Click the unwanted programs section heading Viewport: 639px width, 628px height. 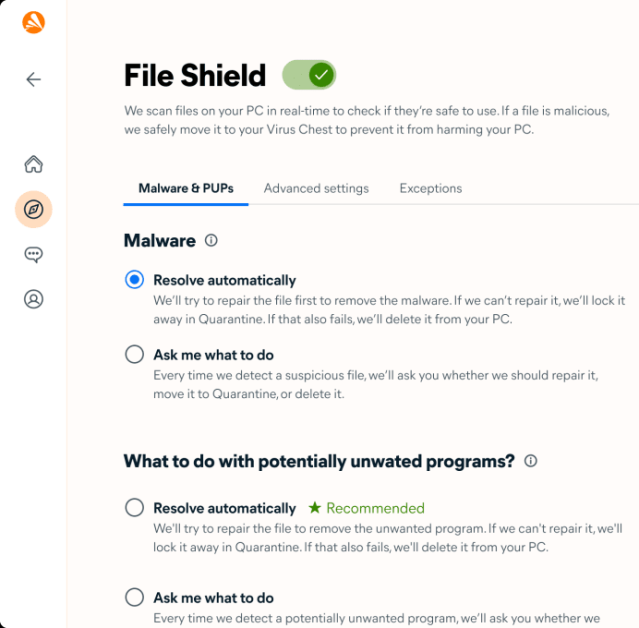point(318,461)
